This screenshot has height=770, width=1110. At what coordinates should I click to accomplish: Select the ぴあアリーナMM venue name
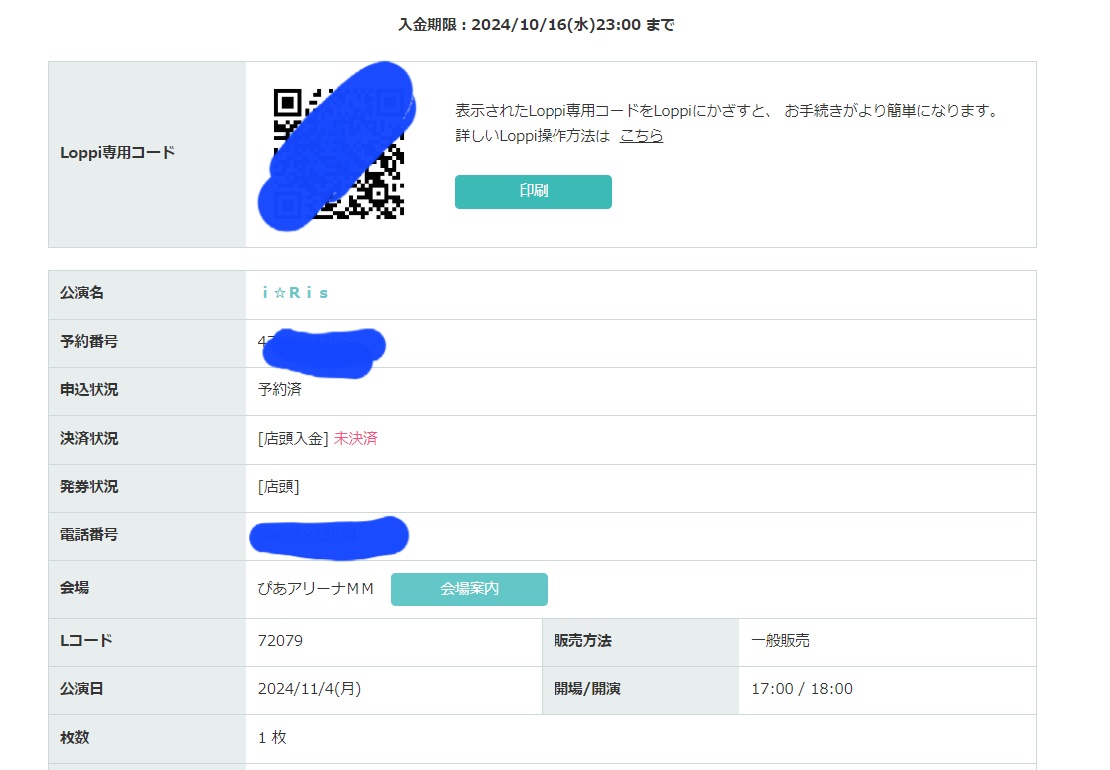point(315,589)
